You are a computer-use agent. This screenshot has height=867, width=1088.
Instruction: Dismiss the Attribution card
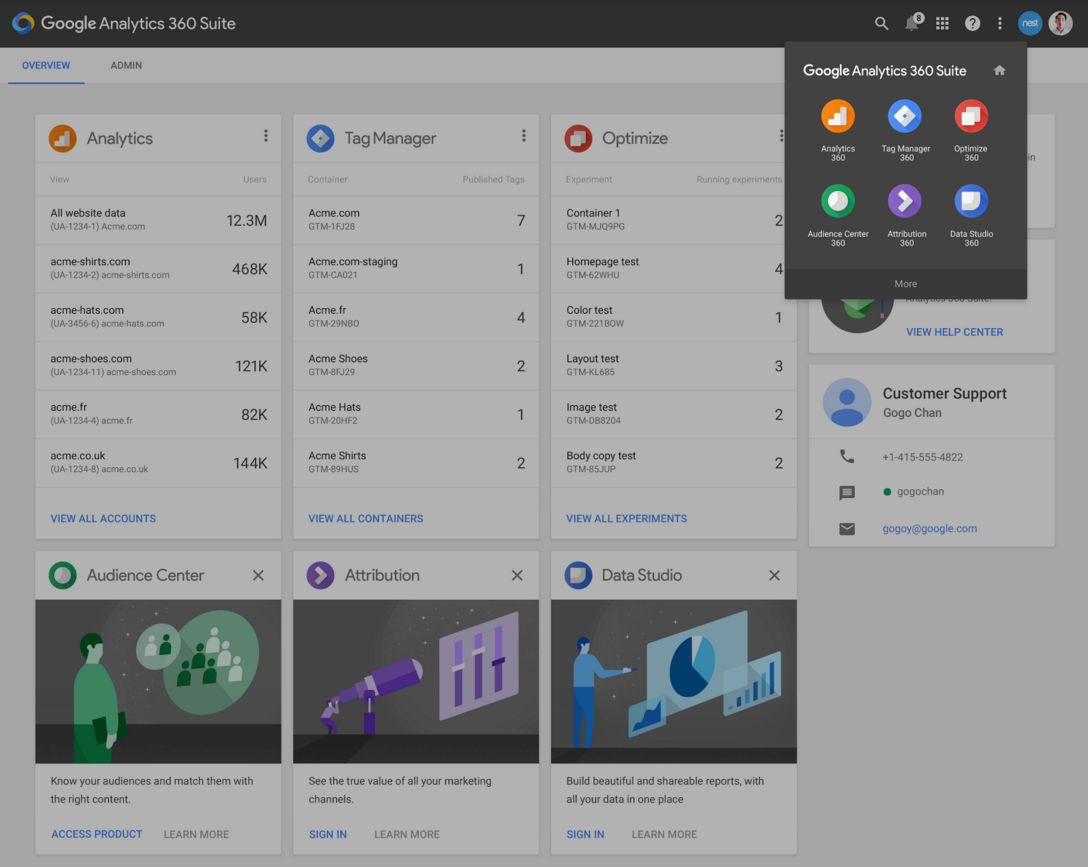(517, 575)
